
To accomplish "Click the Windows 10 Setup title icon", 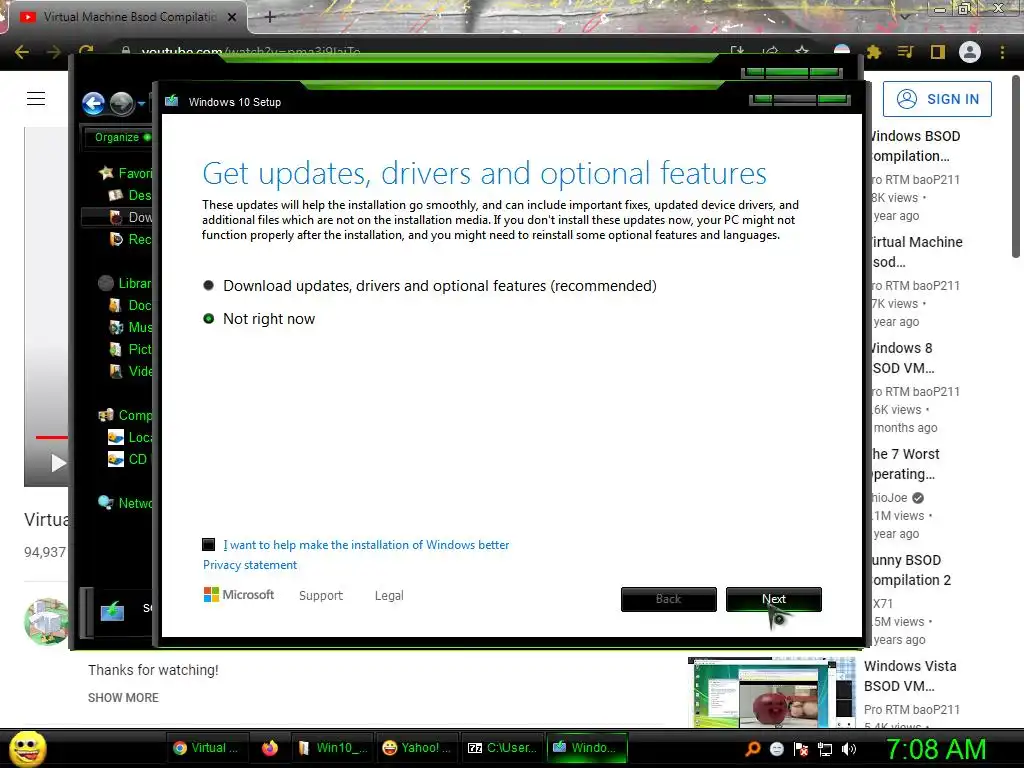I will (x=172, y=101).
